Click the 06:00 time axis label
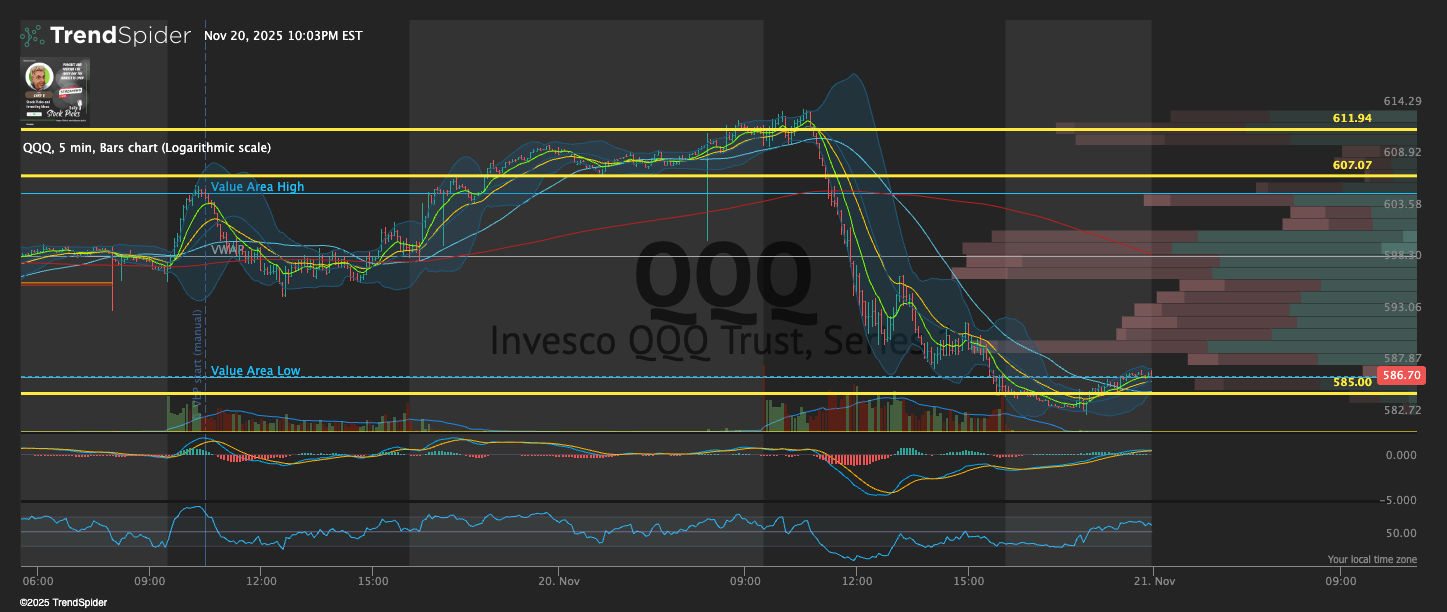This screenshot has height=612, width=1447. (37, 580)
